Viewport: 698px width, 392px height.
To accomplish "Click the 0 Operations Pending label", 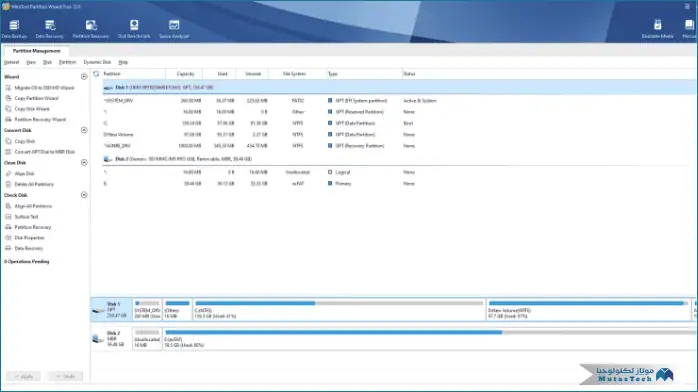I will click(x=27, y=262).
